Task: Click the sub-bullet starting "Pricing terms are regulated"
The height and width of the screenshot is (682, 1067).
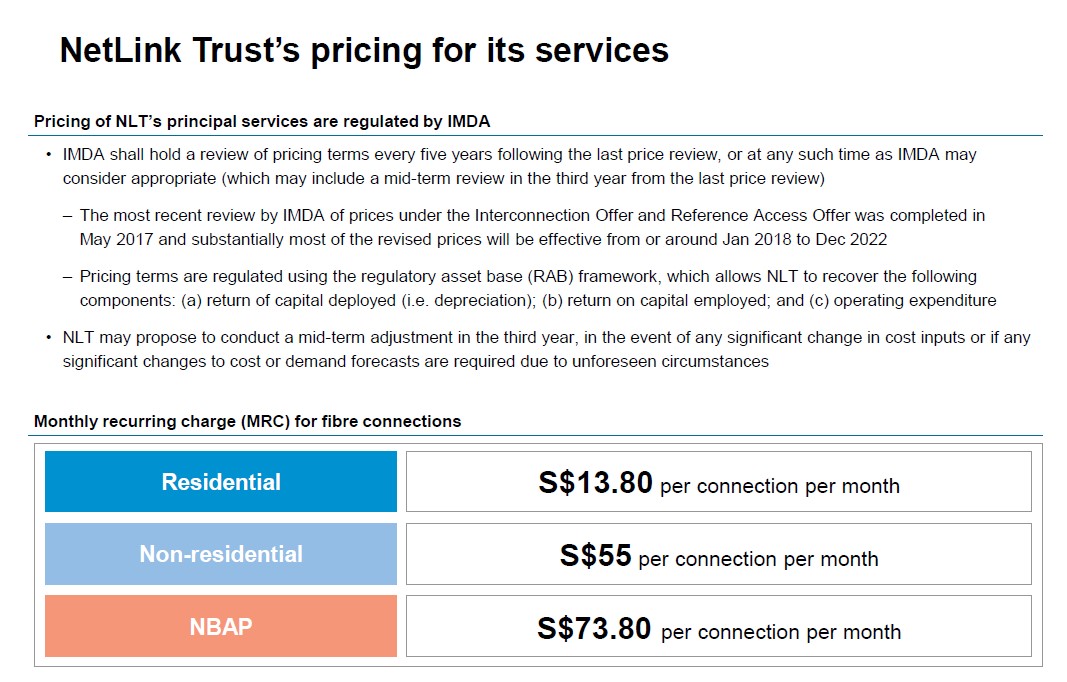Action: point(537,288)
